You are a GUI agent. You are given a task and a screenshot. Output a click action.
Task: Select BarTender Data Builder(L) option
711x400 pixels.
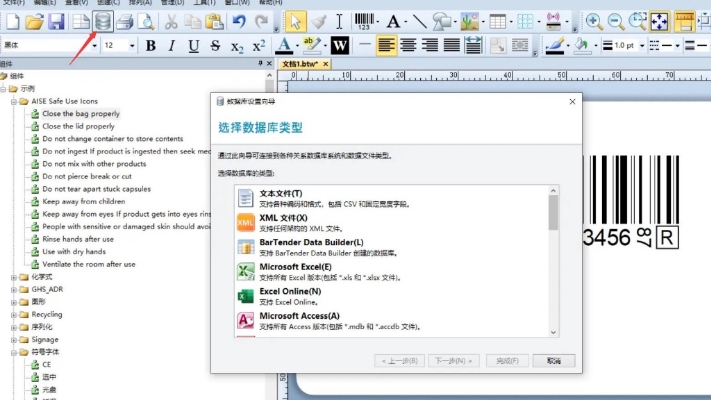392,247
